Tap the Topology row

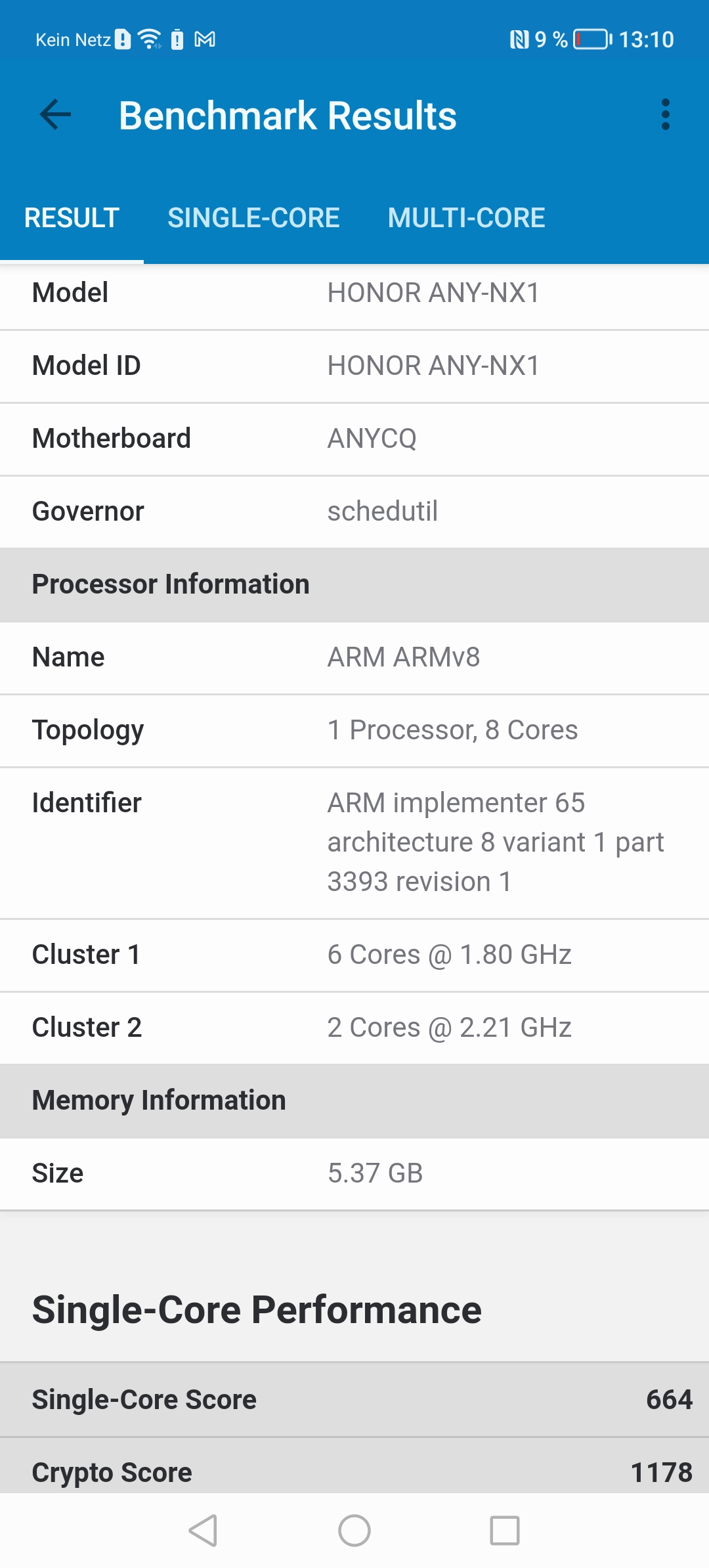tap(354, 730)
